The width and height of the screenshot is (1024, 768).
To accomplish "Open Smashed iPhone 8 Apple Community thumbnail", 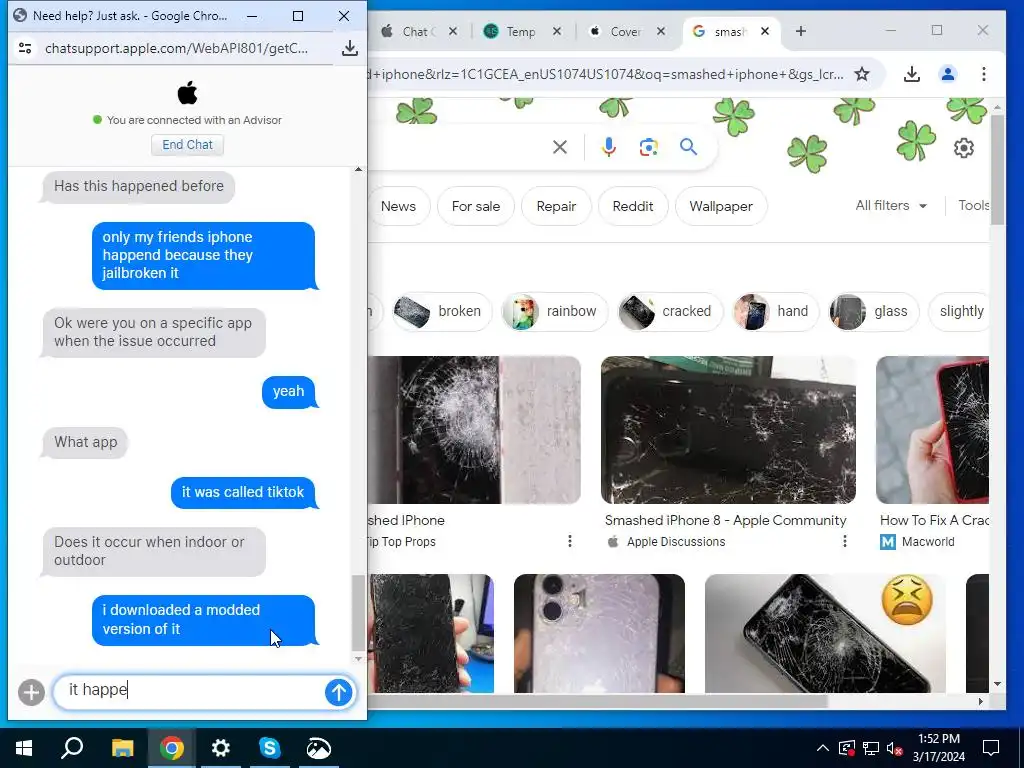I will (x=728, y=430).
